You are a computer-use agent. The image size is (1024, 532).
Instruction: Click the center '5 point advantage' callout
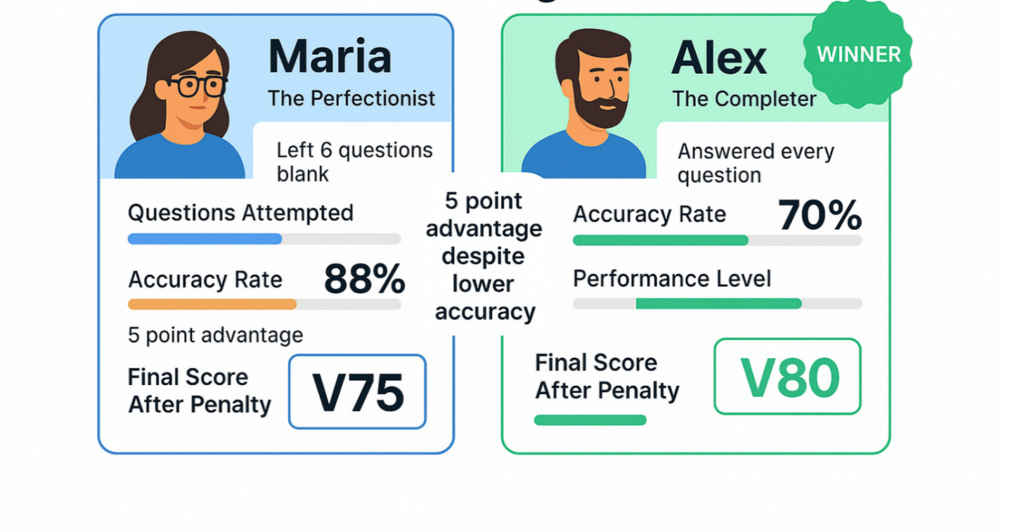coord(484,257)
